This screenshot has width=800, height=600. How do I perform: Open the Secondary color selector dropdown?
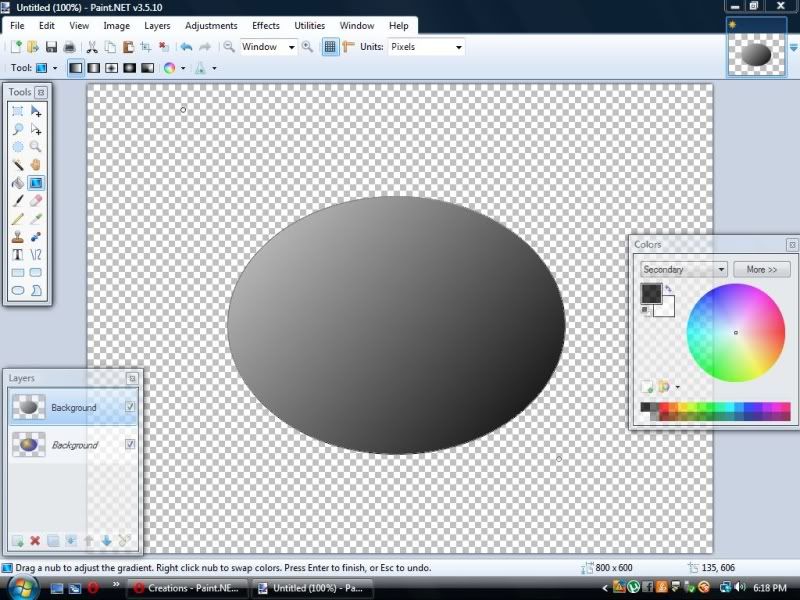[684, 269]
